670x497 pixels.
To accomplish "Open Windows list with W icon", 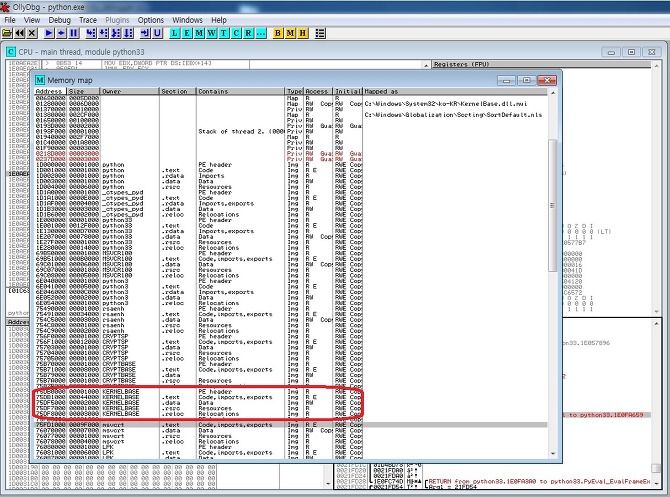I will (212, 33).
